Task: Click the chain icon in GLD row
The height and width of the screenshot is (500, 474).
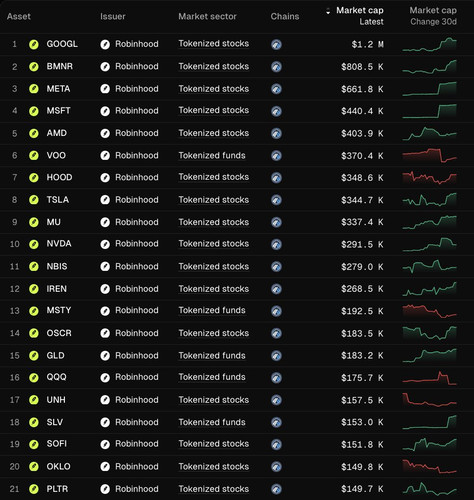Action: [276, 356]
